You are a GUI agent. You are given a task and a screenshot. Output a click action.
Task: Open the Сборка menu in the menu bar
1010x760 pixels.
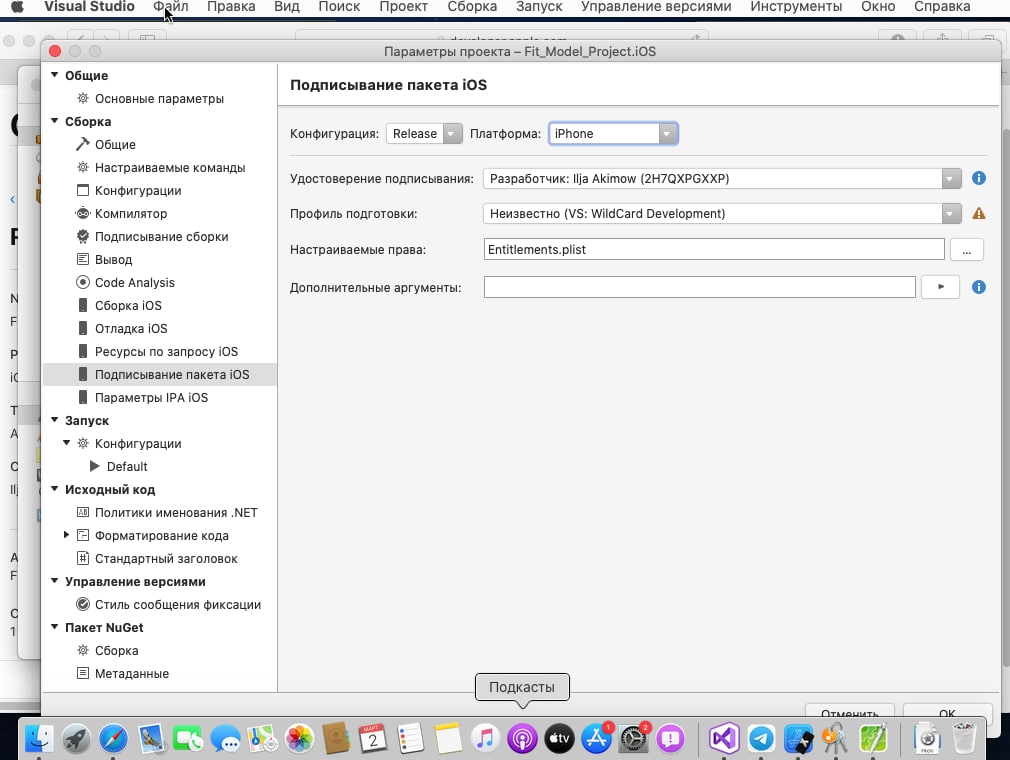point(472,6)
